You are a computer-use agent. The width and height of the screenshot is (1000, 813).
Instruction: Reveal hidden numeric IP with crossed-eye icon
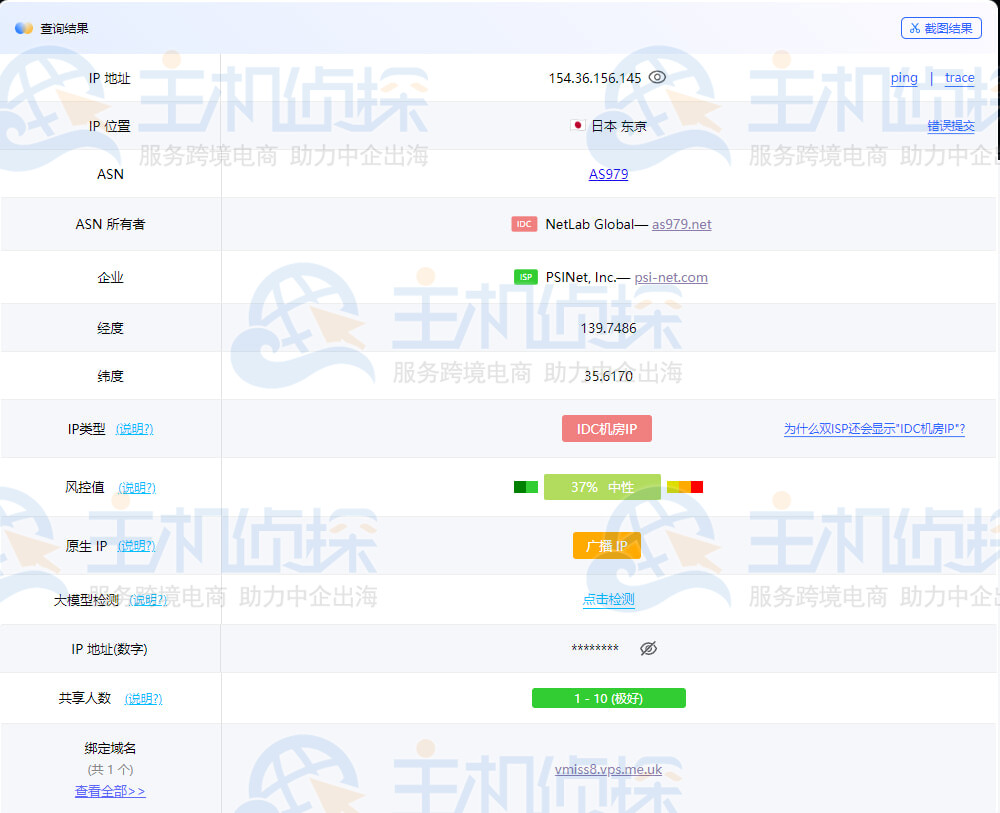pos(648,648)
